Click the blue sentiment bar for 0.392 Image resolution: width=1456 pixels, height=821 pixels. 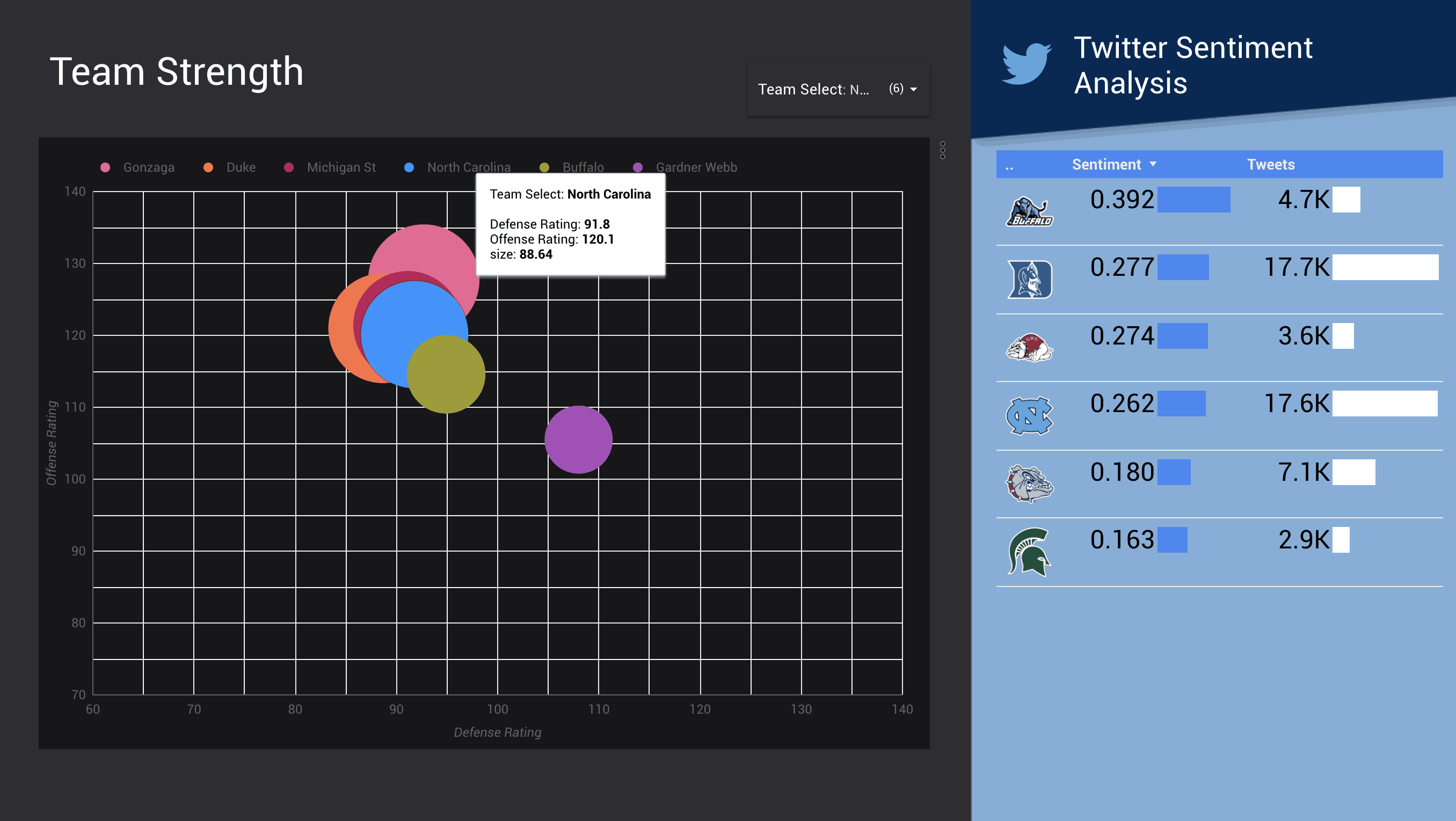coord(1193,200)
